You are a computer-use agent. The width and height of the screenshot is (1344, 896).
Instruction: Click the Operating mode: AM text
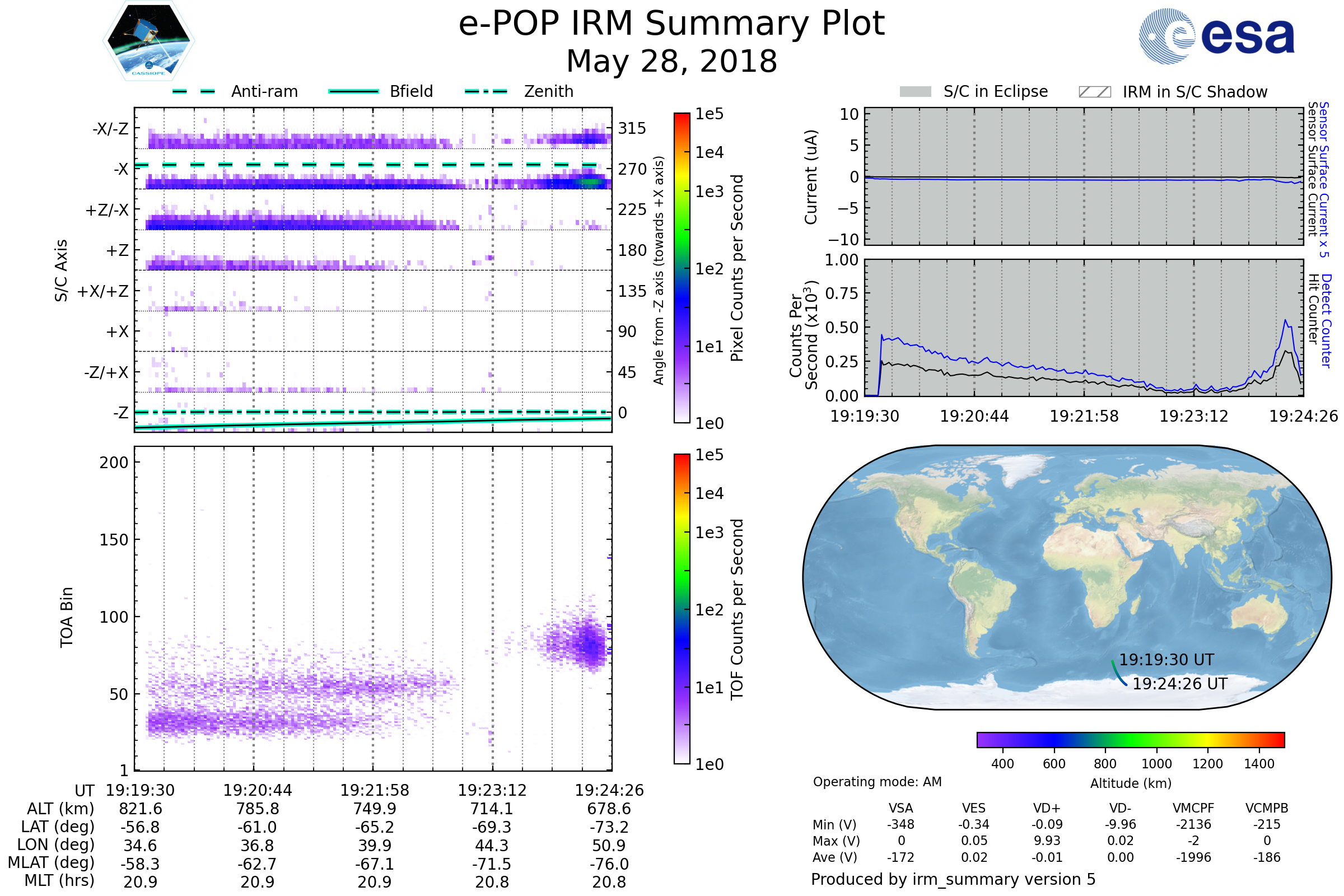(x=877, y=782)
